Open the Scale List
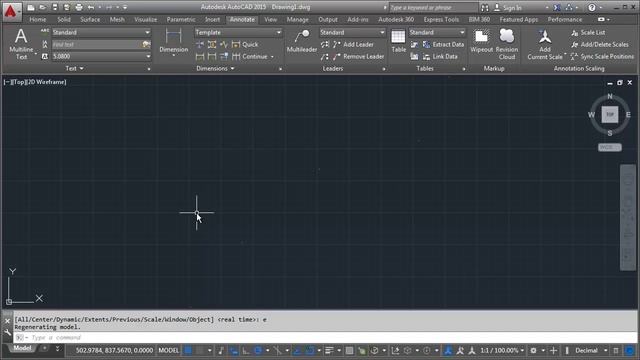 click(x=588, y=32)
